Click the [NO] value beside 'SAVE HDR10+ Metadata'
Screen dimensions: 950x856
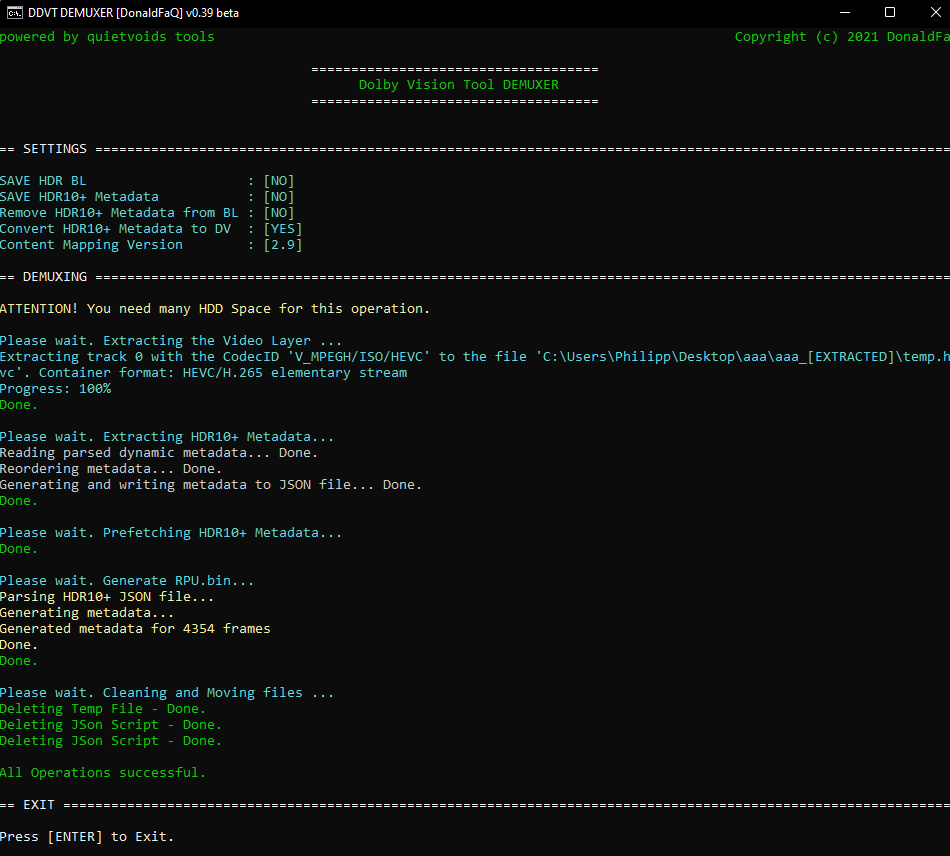279,197
